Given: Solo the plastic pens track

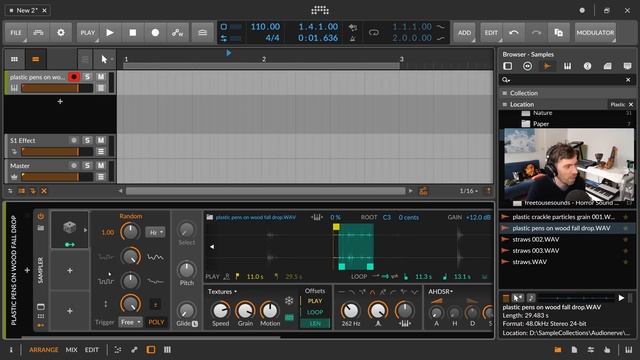Looking at the screenshot, I should [x=87, y=77].
